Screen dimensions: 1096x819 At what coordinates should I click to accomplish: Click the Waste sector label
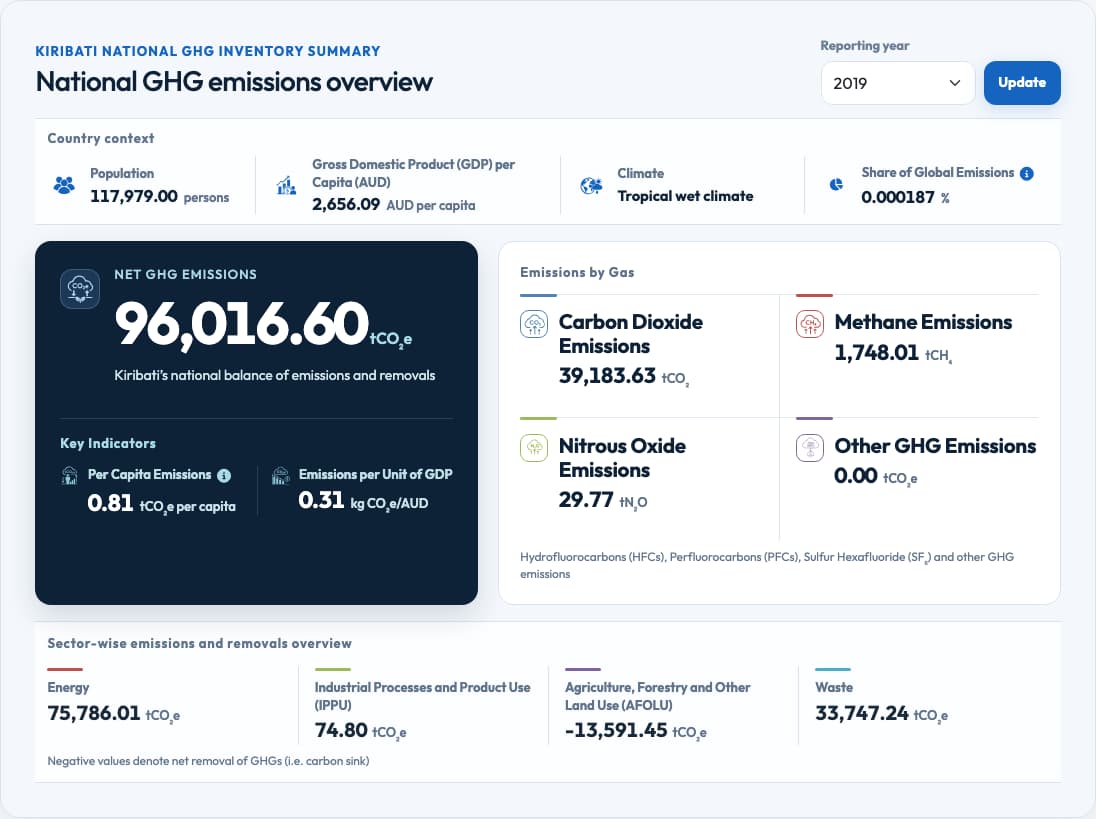pos(834,688)
